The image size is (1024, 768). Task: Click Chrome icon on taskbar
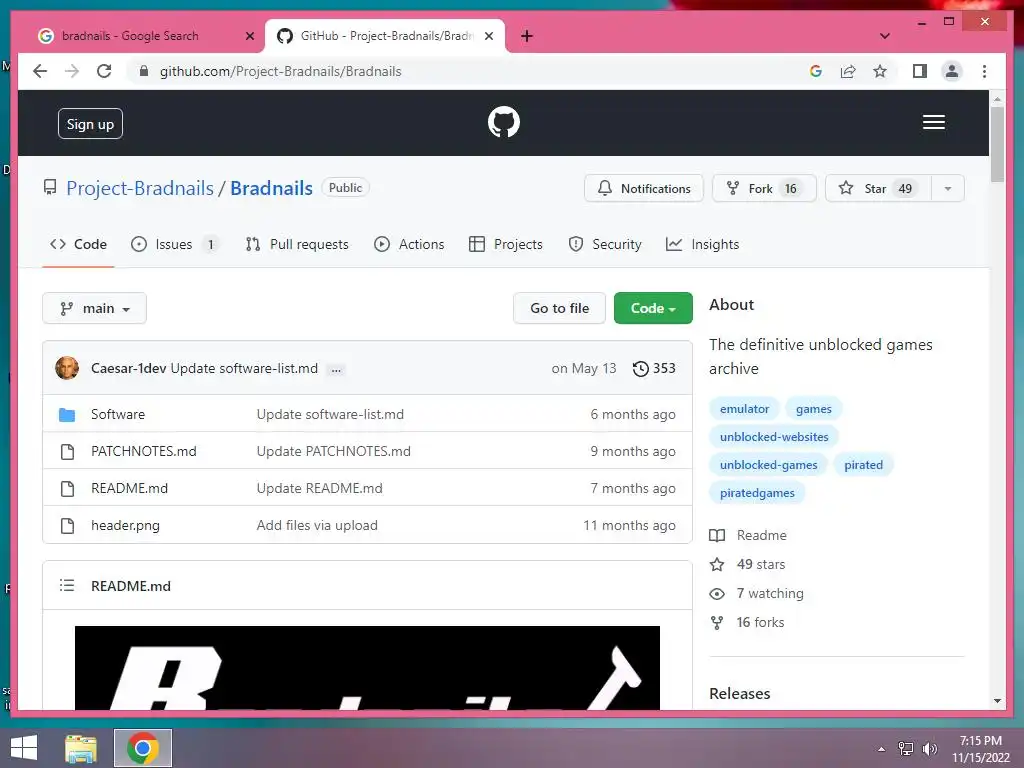[142, 748]
